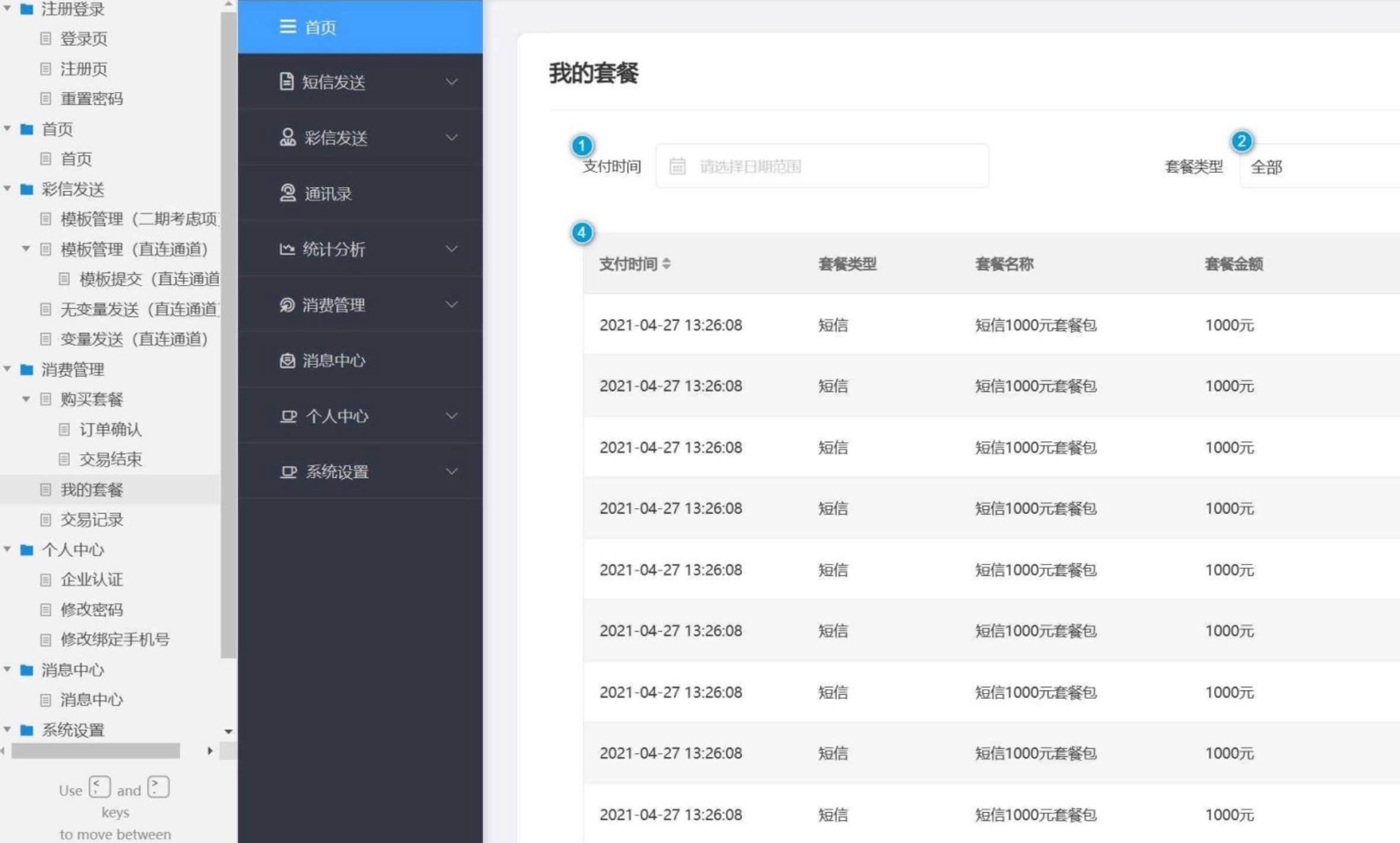Click the 短信发送 document icon
Image resolution: width=1400 pixels, height=843 pixels.
(x=286, y=81)
